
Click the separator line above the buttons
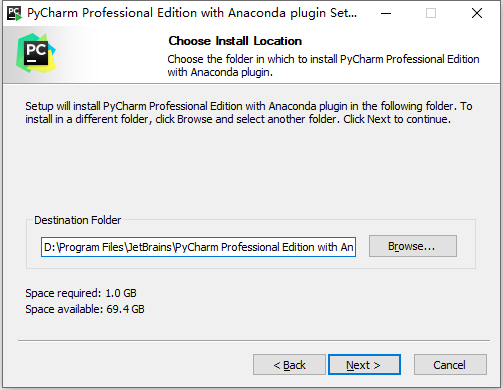(254, 341)
